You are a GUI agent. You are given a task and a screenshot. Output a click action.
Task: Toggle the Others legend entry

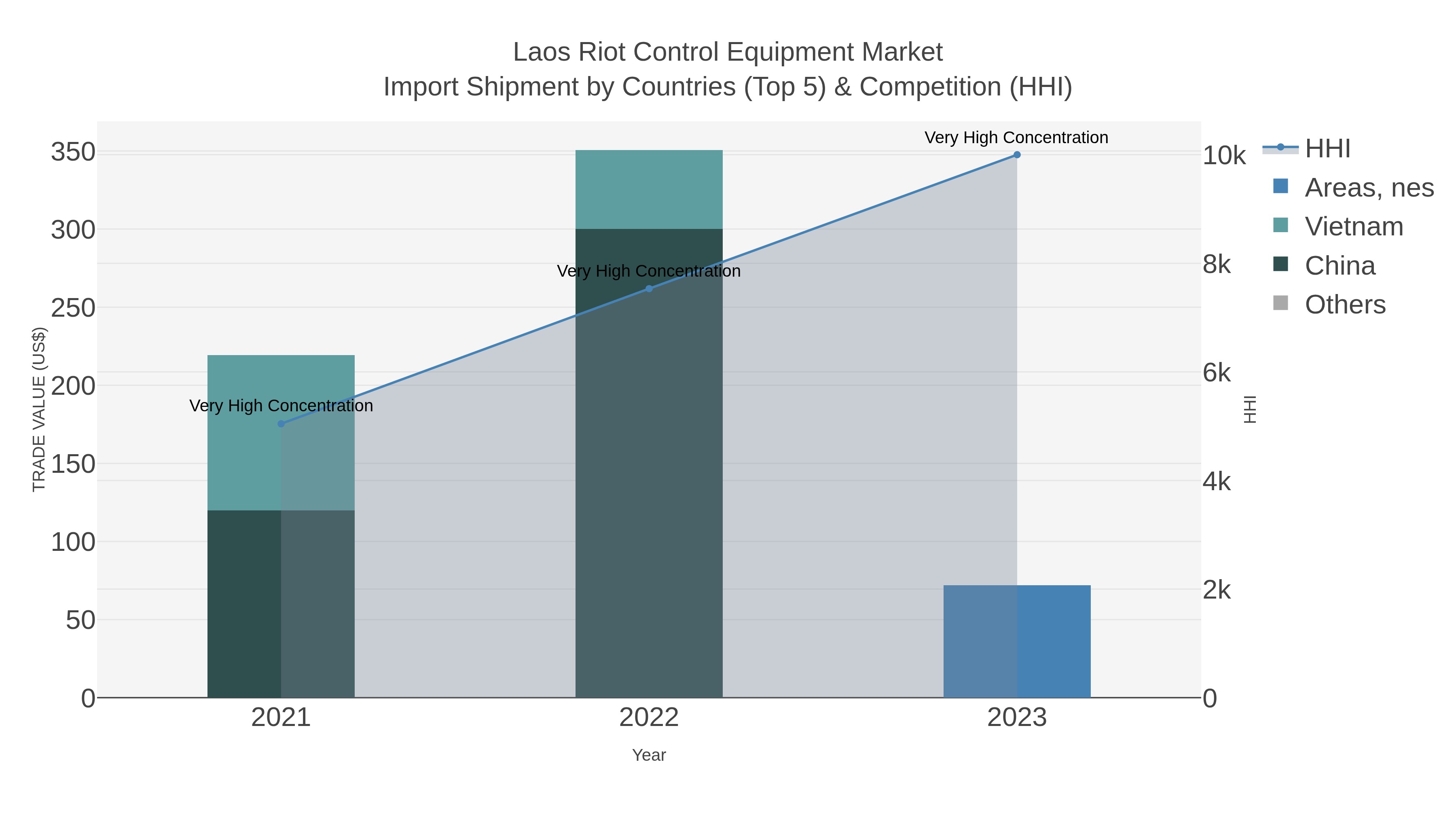pyautogui.click(x=1345, y=305)
